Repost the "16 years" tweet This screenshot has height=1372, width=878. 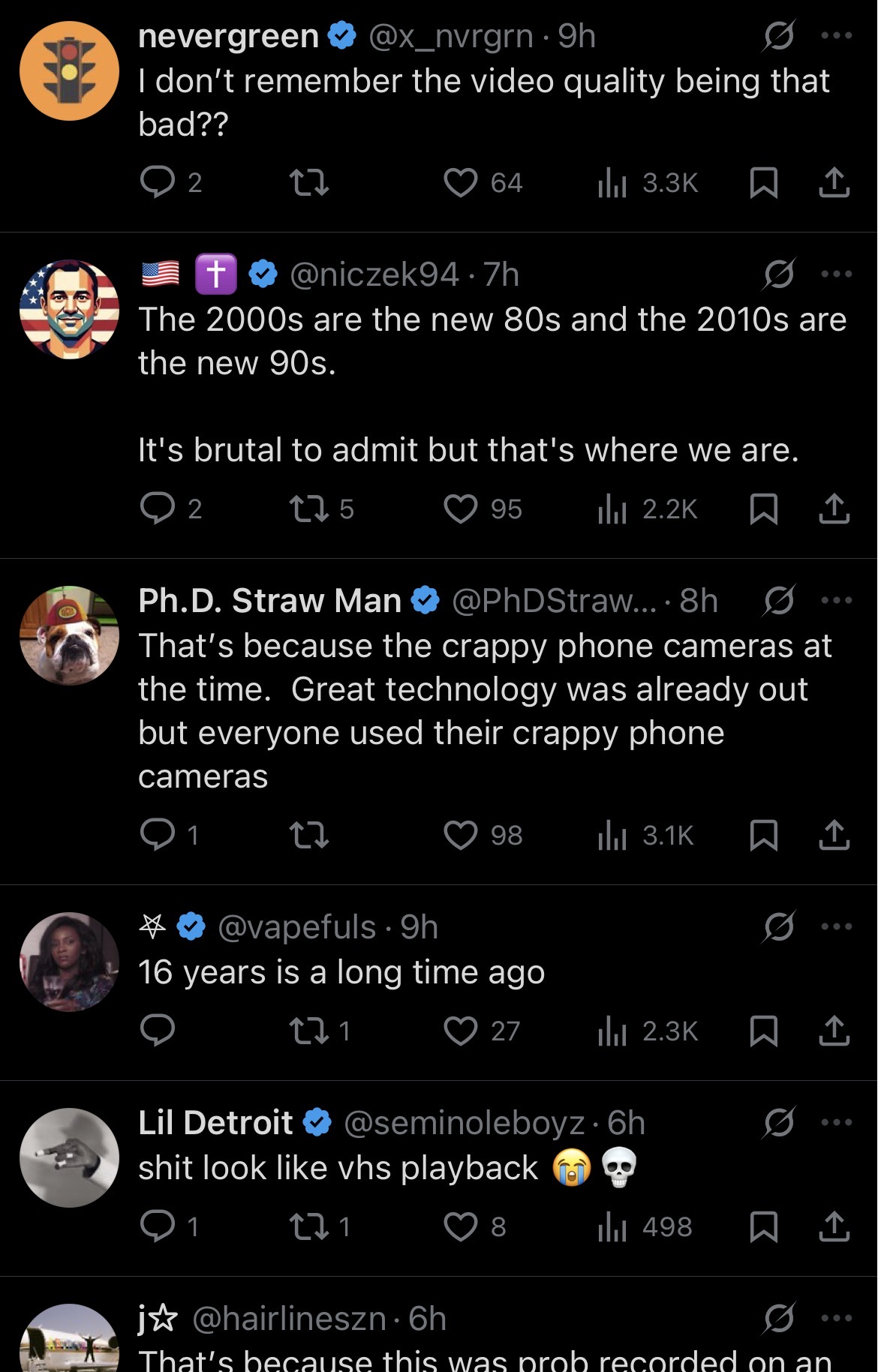coord(309,1031)
